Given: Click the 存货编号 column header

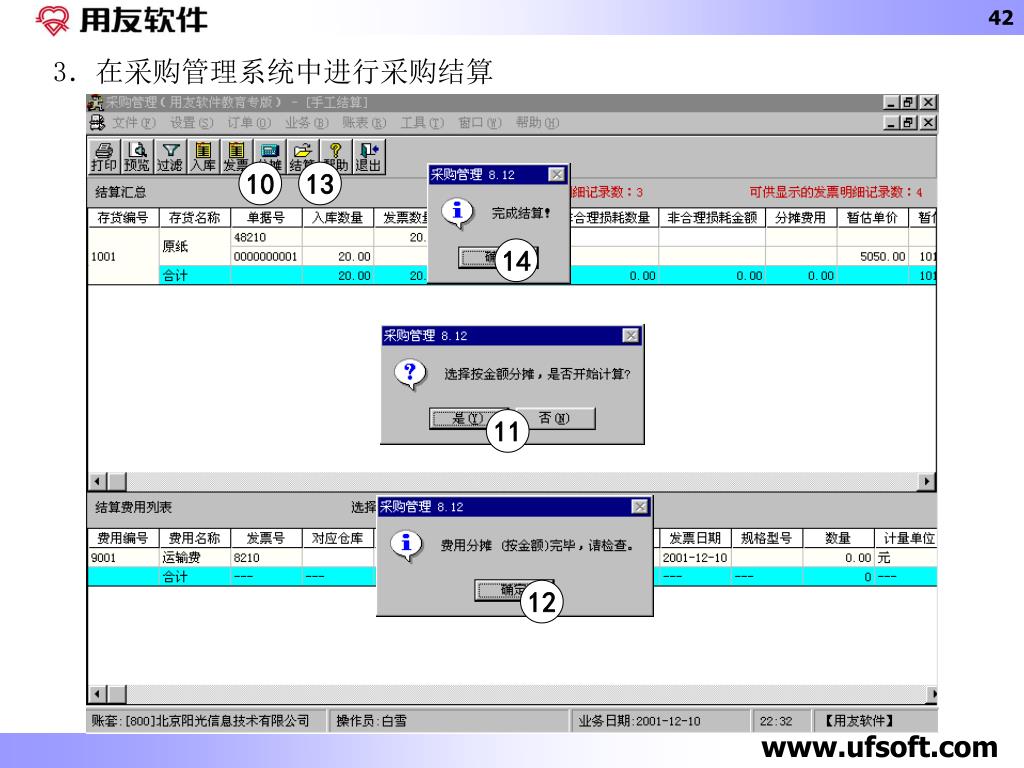Looking at the screenshot, I should click(123, 217).
